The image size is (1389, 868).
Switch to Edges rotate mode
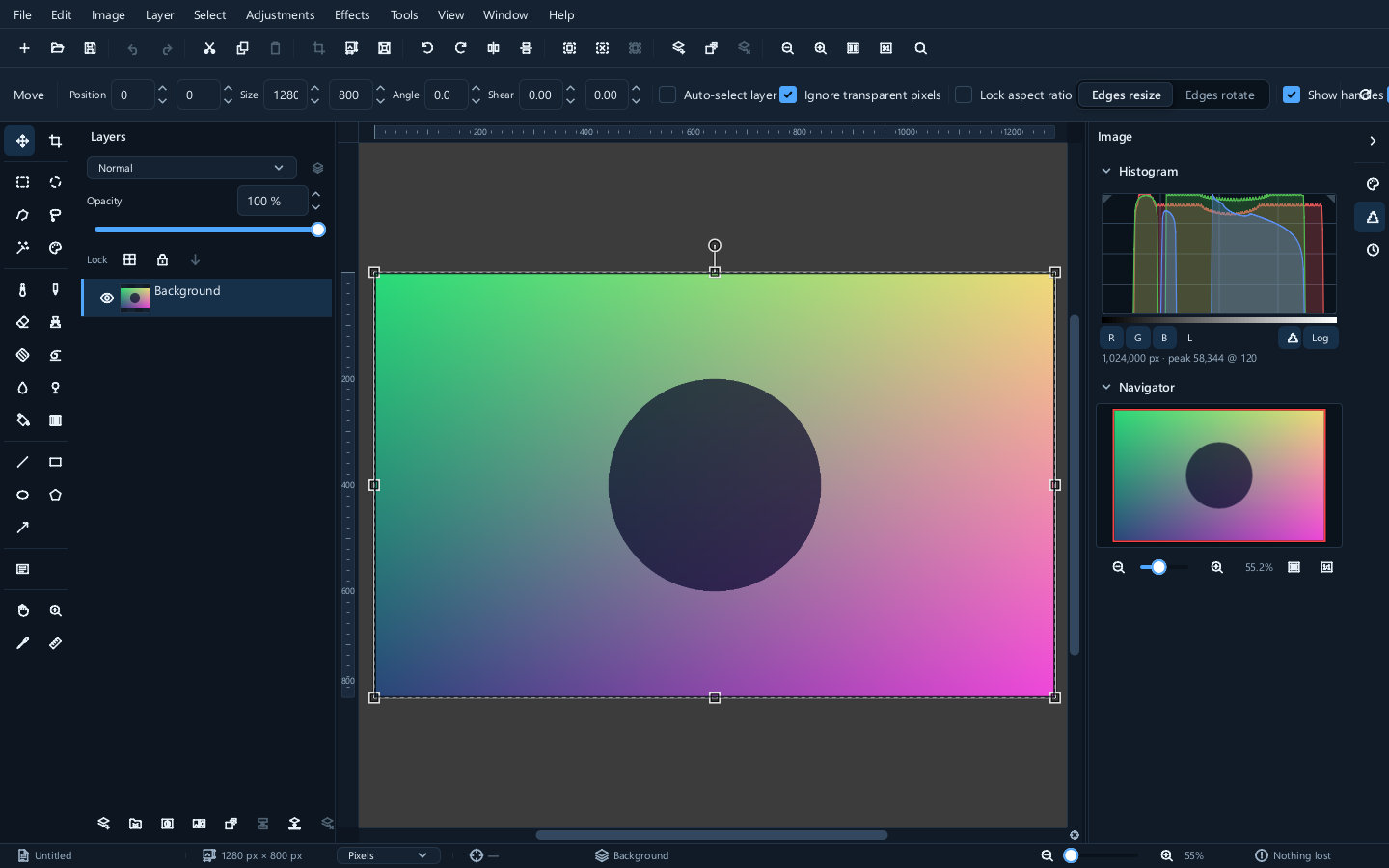tap(1219, 95)
